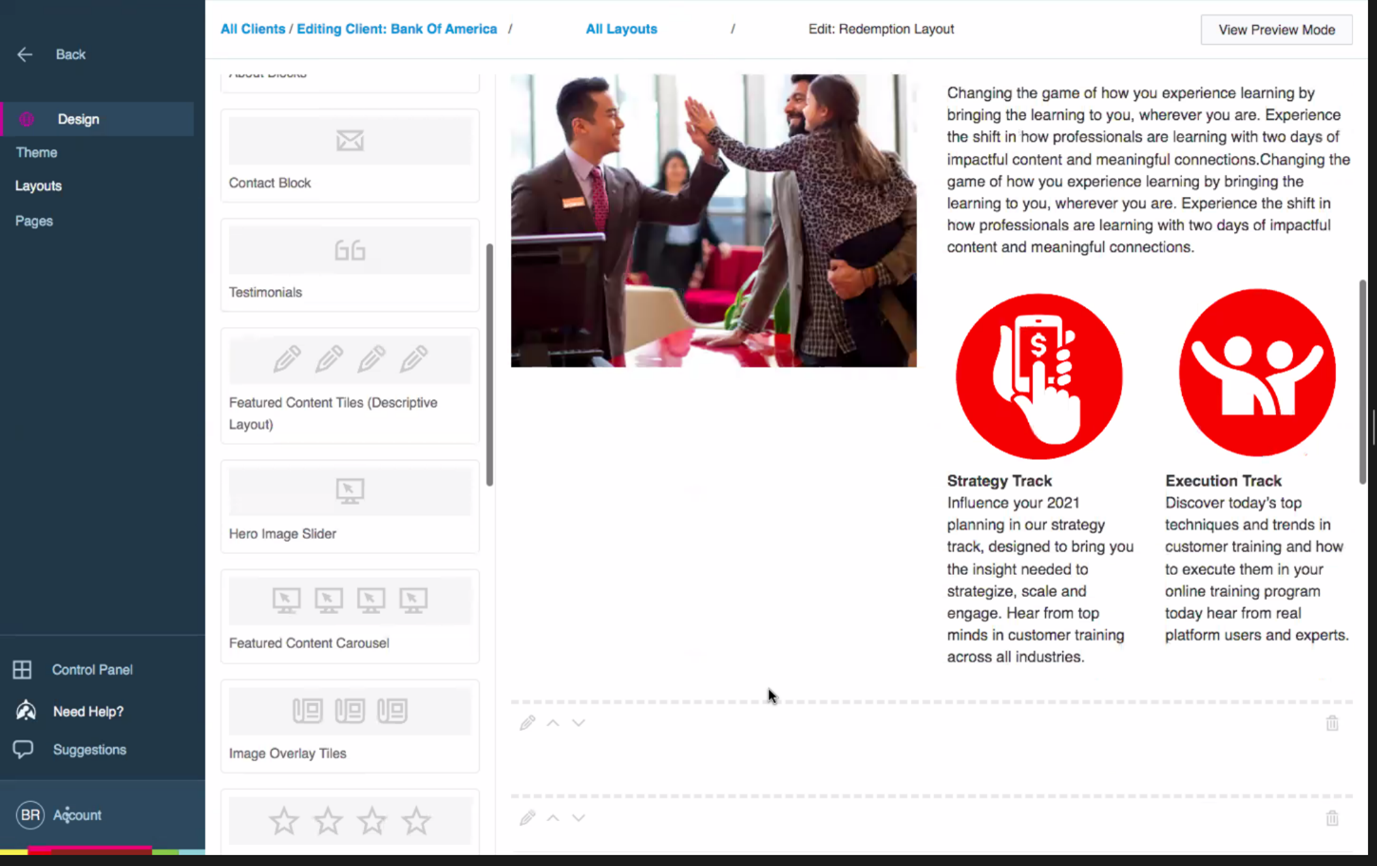Select the Testimonials quote icon block
This screenshot has height=866, width=1377.
[350, 251]
